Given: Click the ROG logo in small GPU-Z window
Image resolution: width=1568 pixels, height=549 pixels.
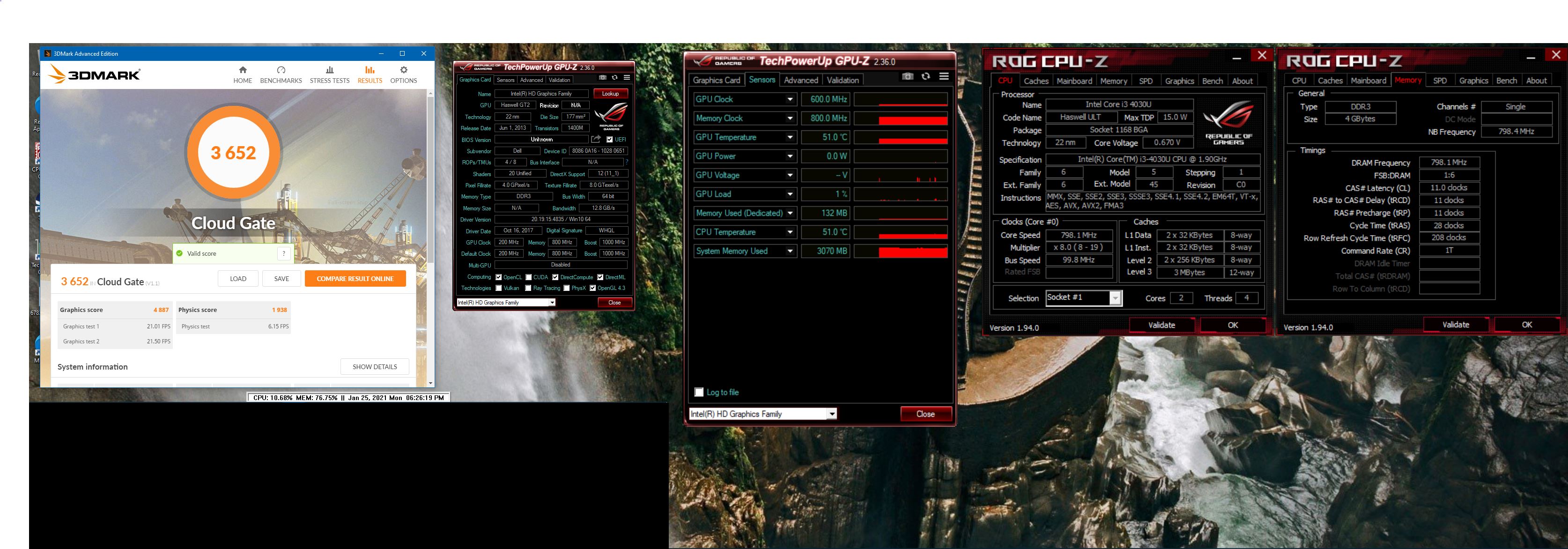Looking at the screenshot, I should (x=611, y=116).
